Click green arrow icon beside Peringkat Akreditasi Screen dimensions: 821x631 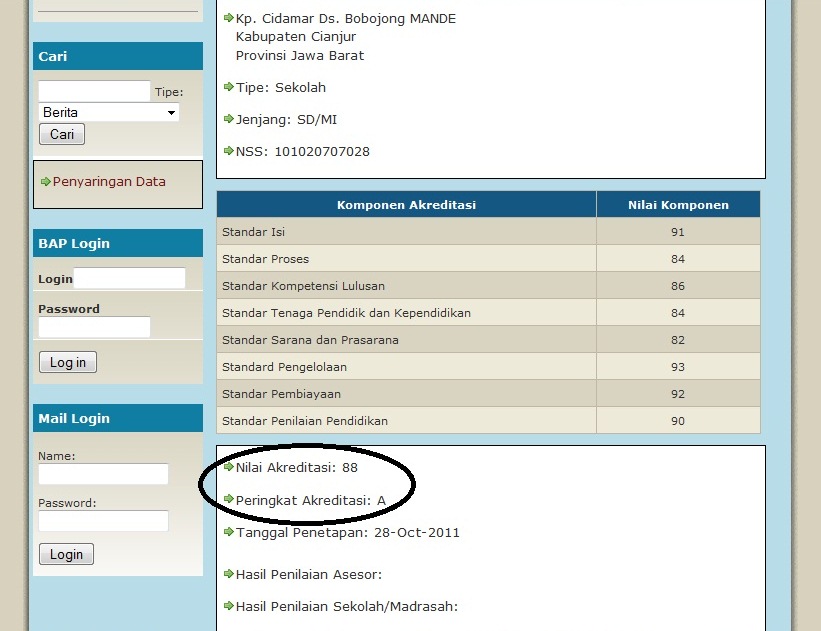tap(228, 499)
